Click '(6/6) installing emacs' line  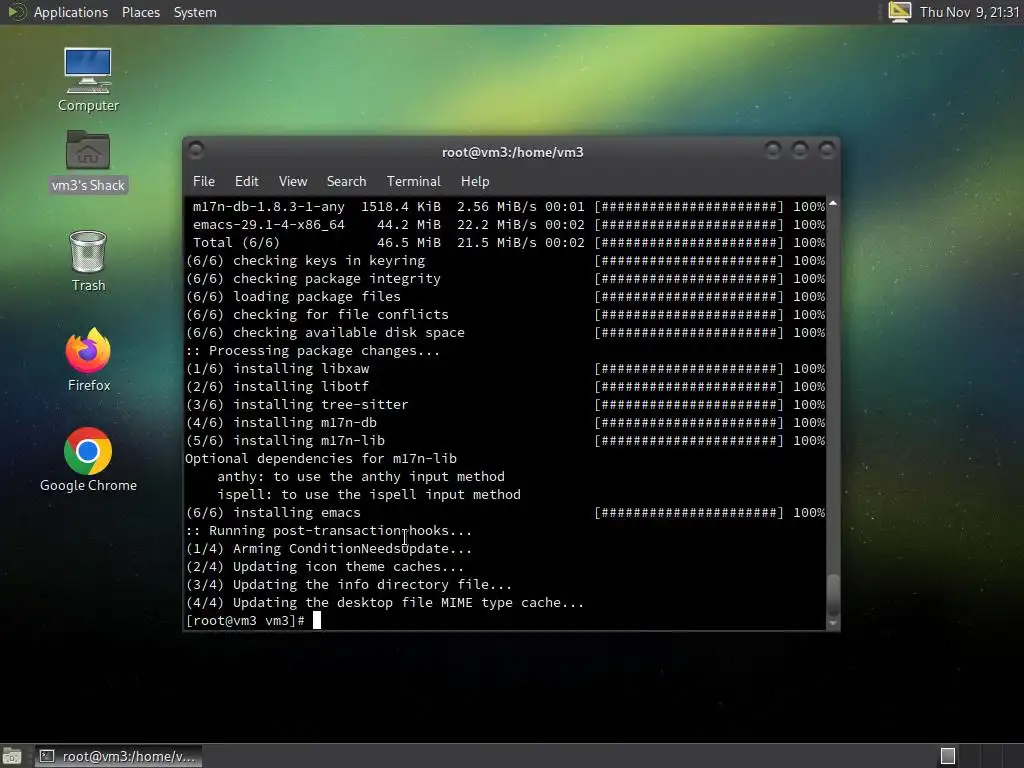coord(273,513)
